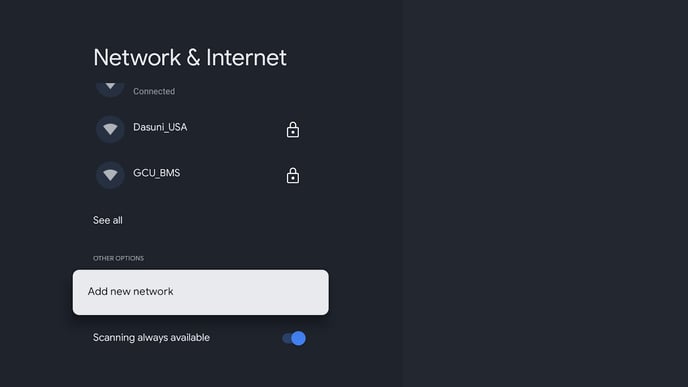Choose the Dasuni_USA name text
The width and height of the screenshot is (688, 387).
pyautogui.click(x=160, y=127)
